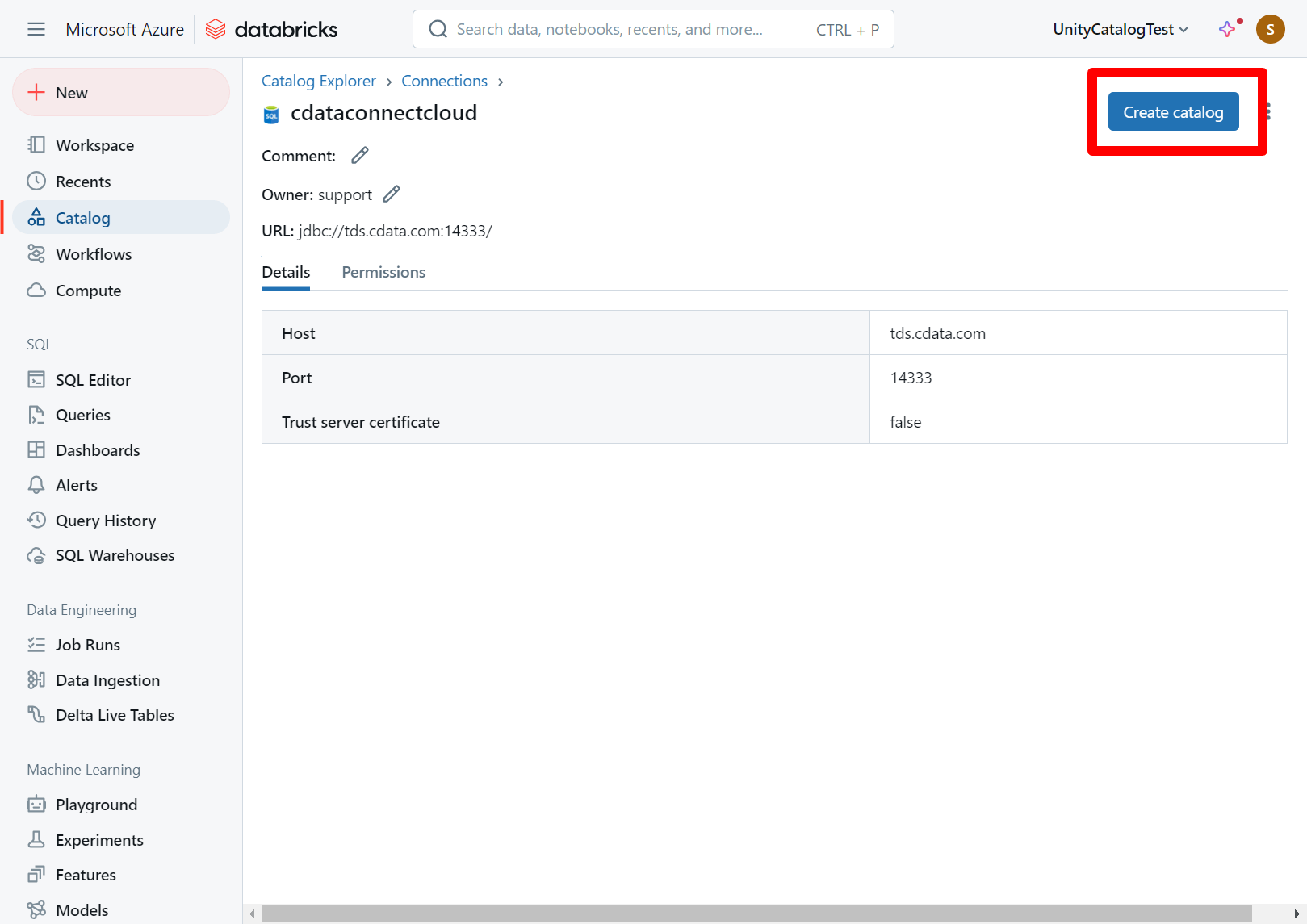Edit the Comment with pencil icon
This screenshot has width=1307, height=924.
point(360,155)
